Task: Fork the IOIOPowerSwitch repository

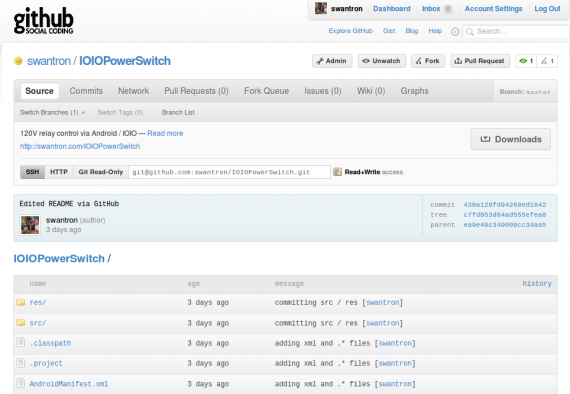Action: pyautogui.click(x=428, y=61)
